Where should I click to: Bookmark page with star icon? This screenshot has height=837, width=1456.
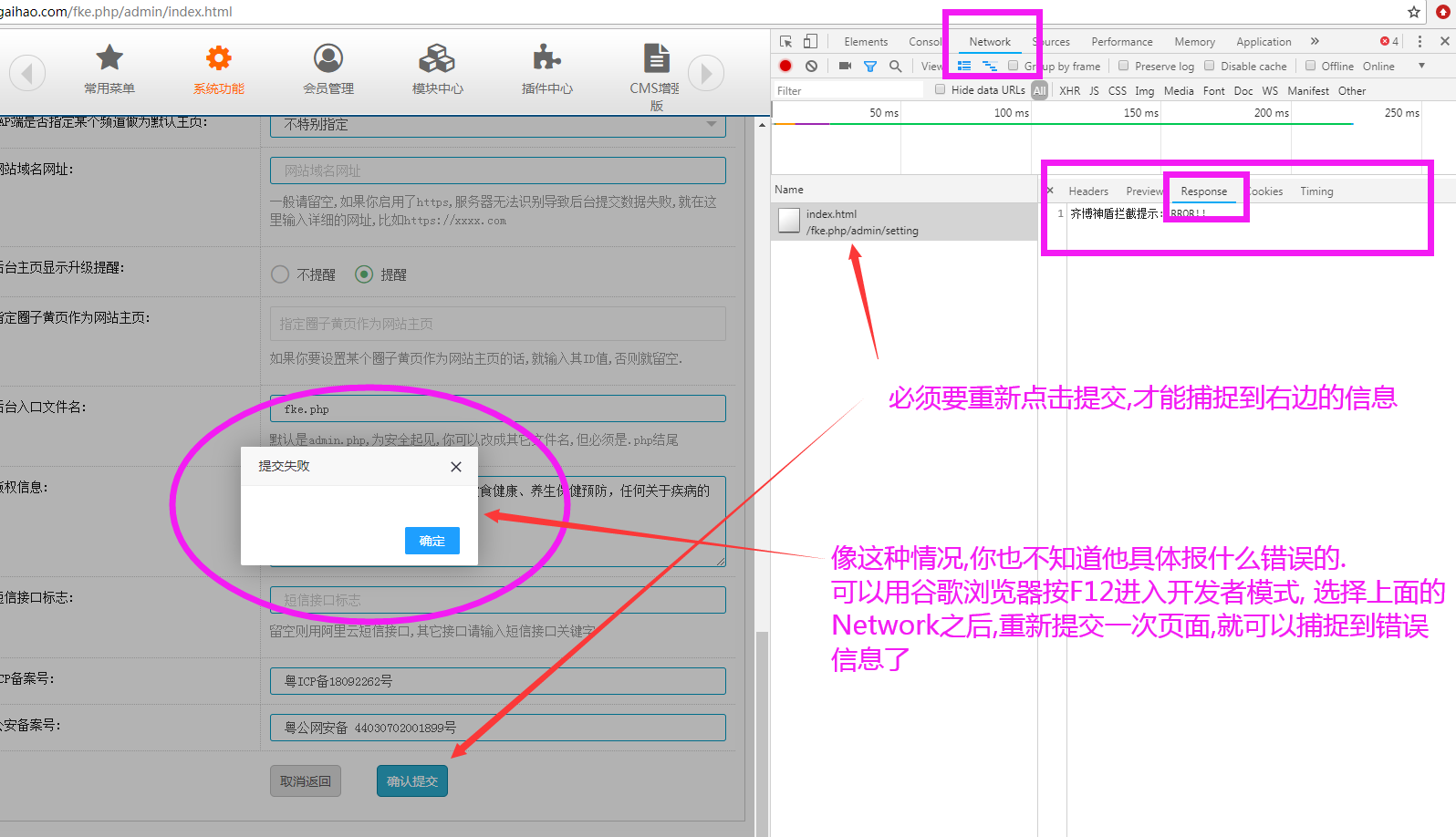pos(1414,12)
